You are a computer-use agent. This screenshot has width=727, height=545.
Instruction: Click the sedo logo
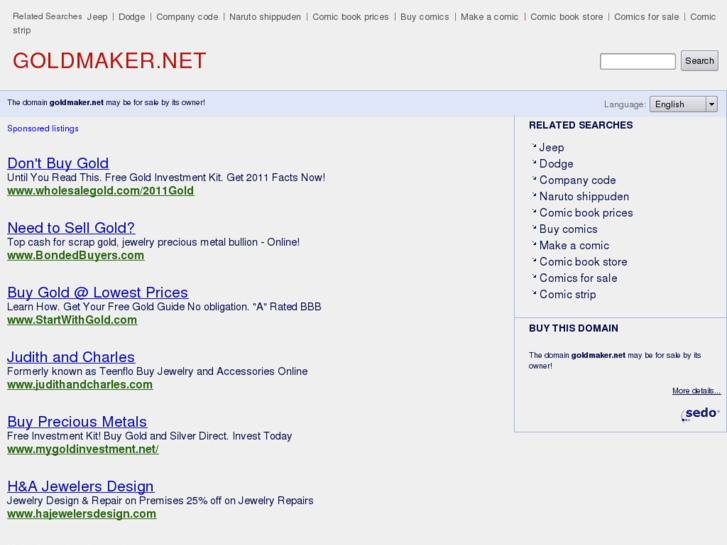700,414
